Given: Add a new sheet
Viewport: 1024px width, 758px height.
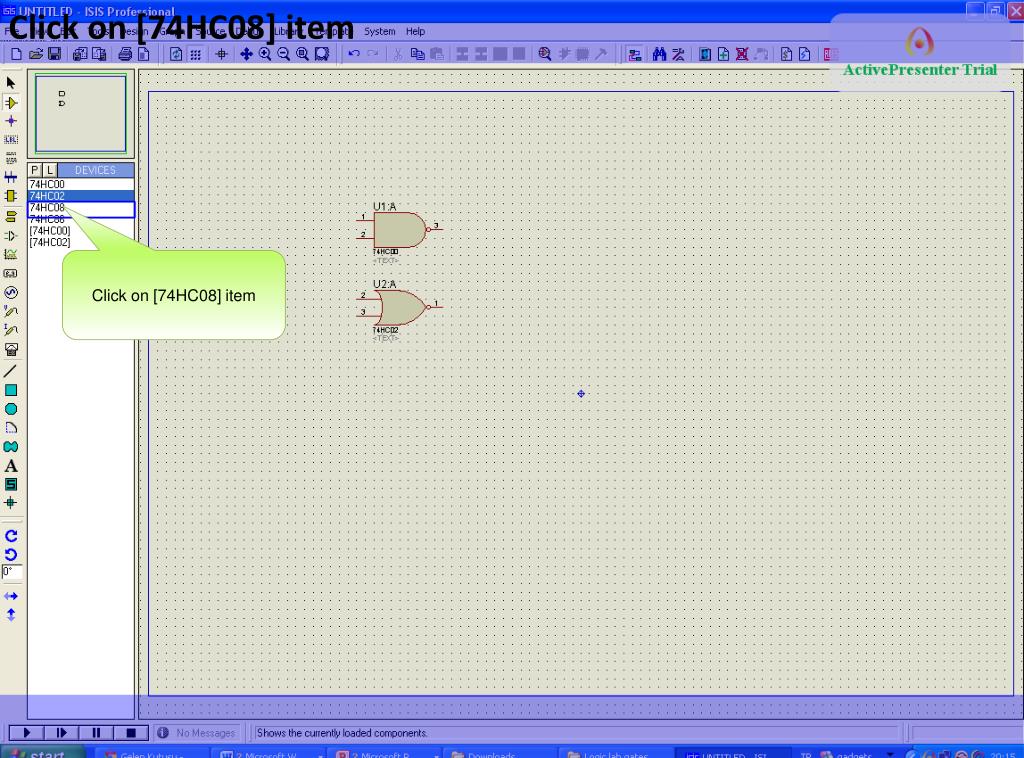Looking at the screenshot, I should click(724, 54).
